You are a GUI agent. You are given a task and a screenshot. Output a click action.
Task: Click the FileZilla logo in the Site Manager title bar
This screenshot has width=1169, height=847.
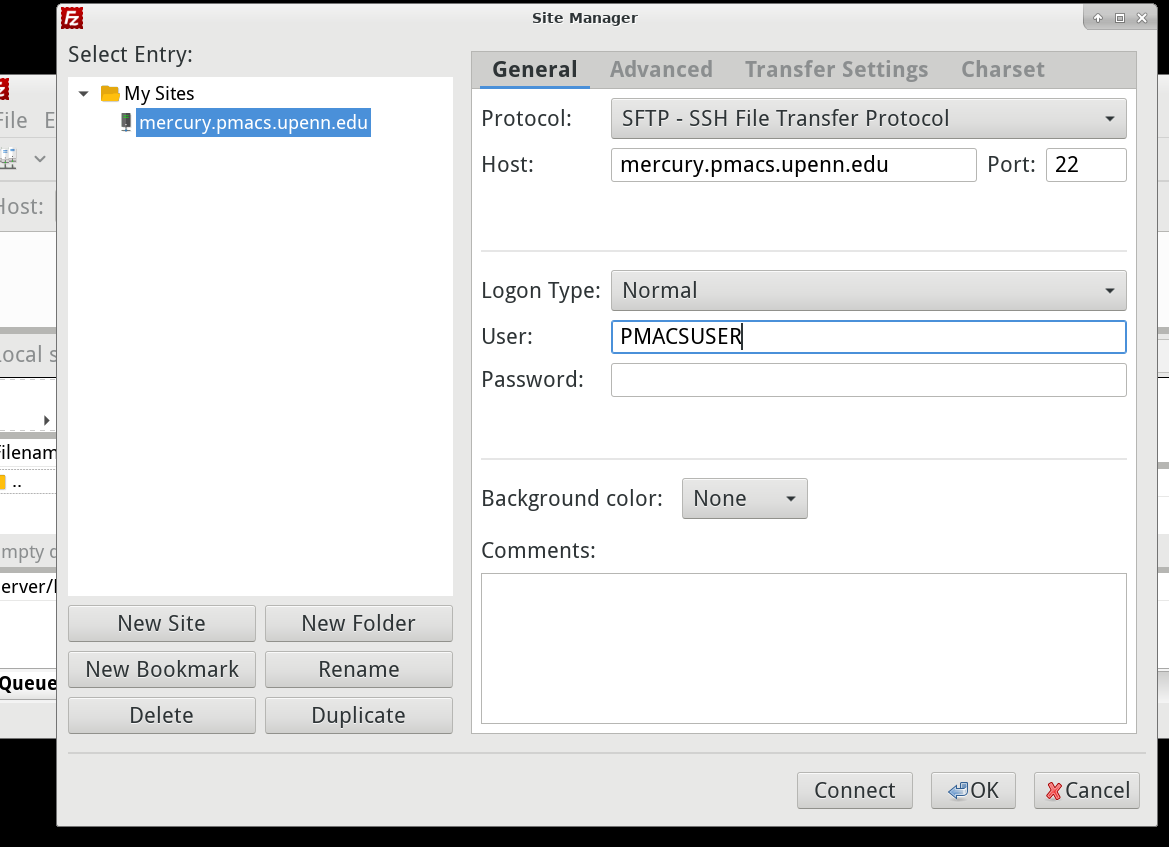[70, 17]
